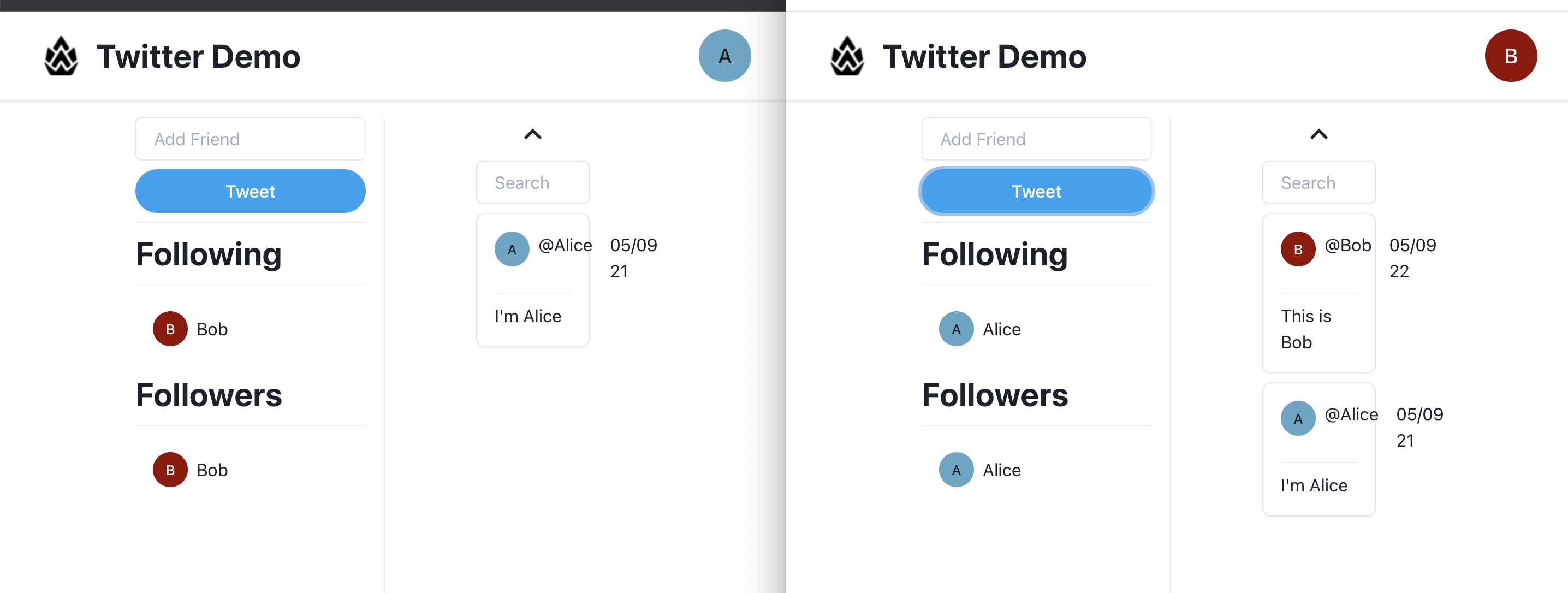
Task: Collapse the tweet feed in Alice's view
Action: click(533, 134)
